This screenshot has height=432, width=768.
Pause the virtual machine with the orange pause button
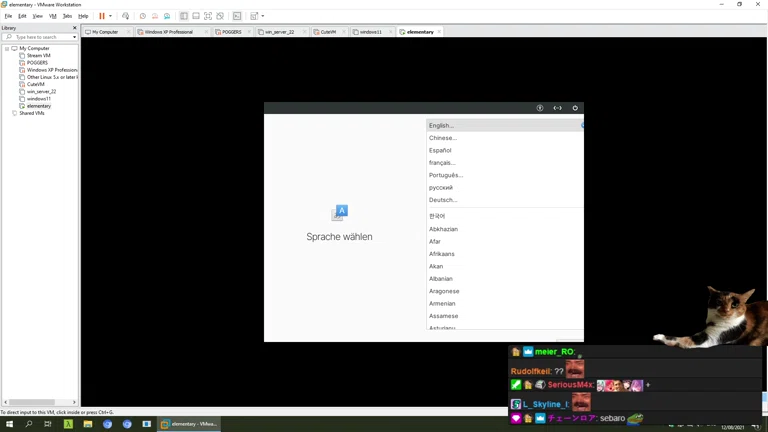coord(102,16)
